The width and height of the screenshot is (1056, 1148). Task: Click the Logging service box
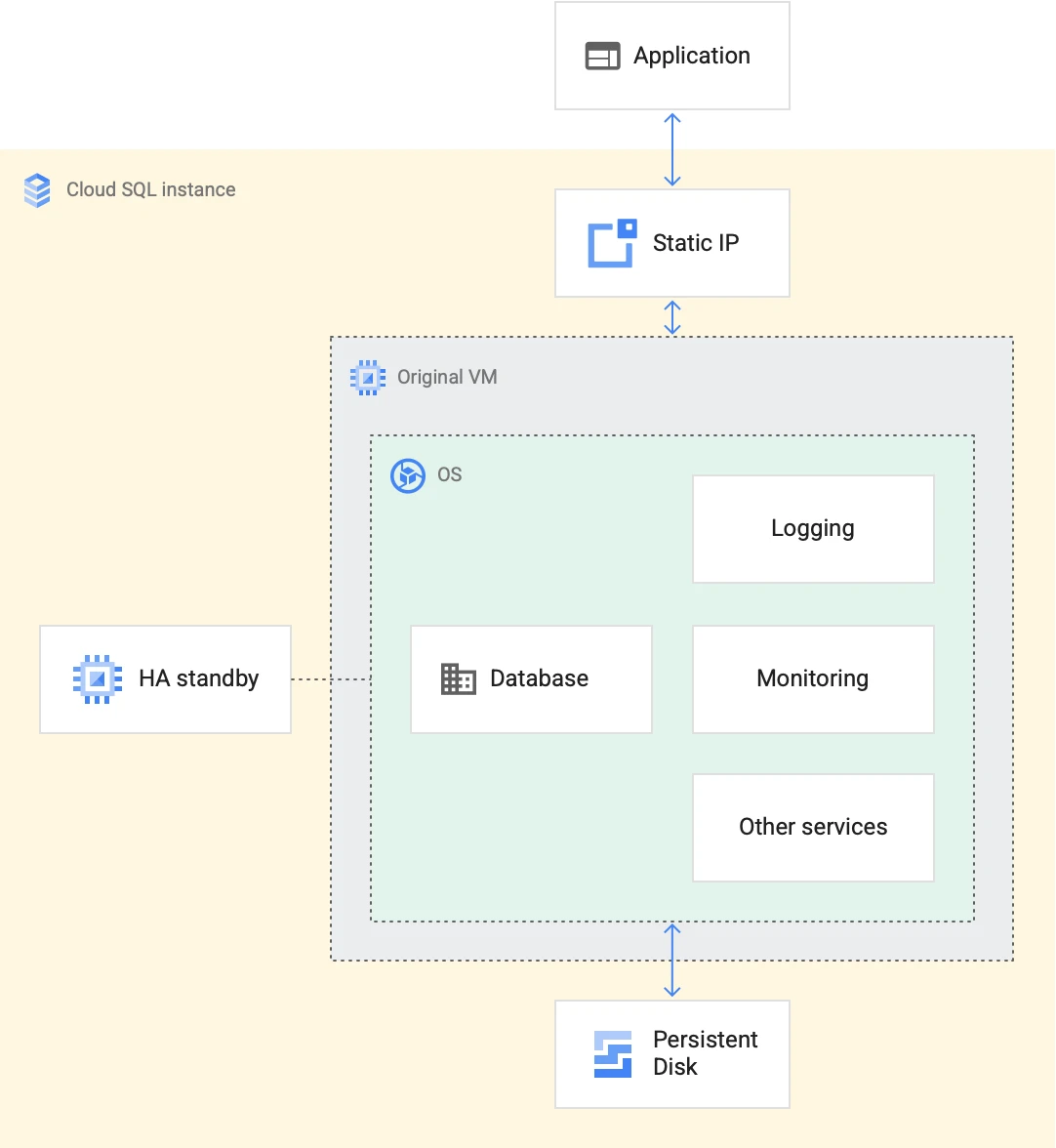click(x=813, y=528)
